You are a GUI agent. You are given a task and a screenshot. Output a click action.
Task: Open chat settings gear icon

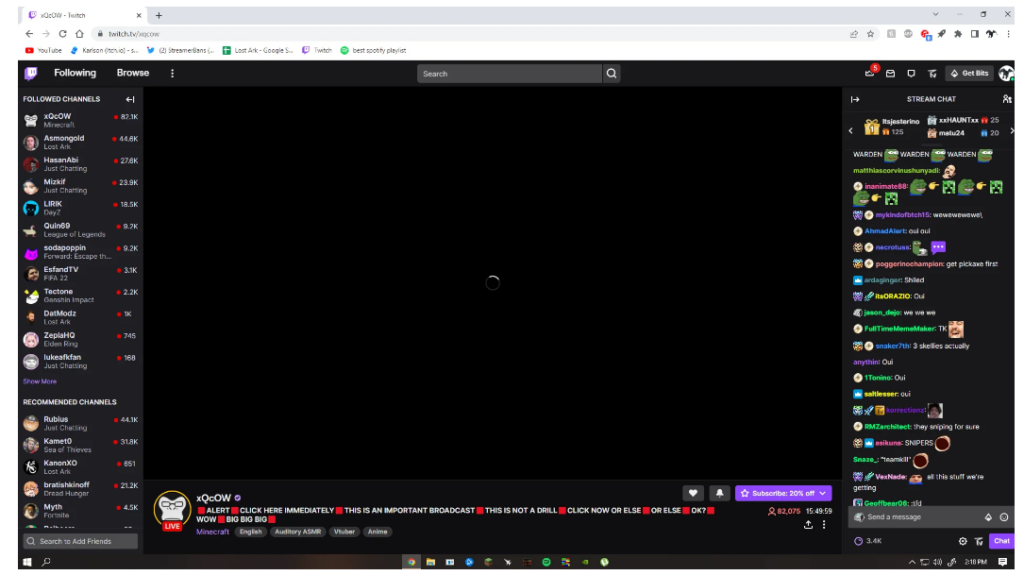[963, 541]
